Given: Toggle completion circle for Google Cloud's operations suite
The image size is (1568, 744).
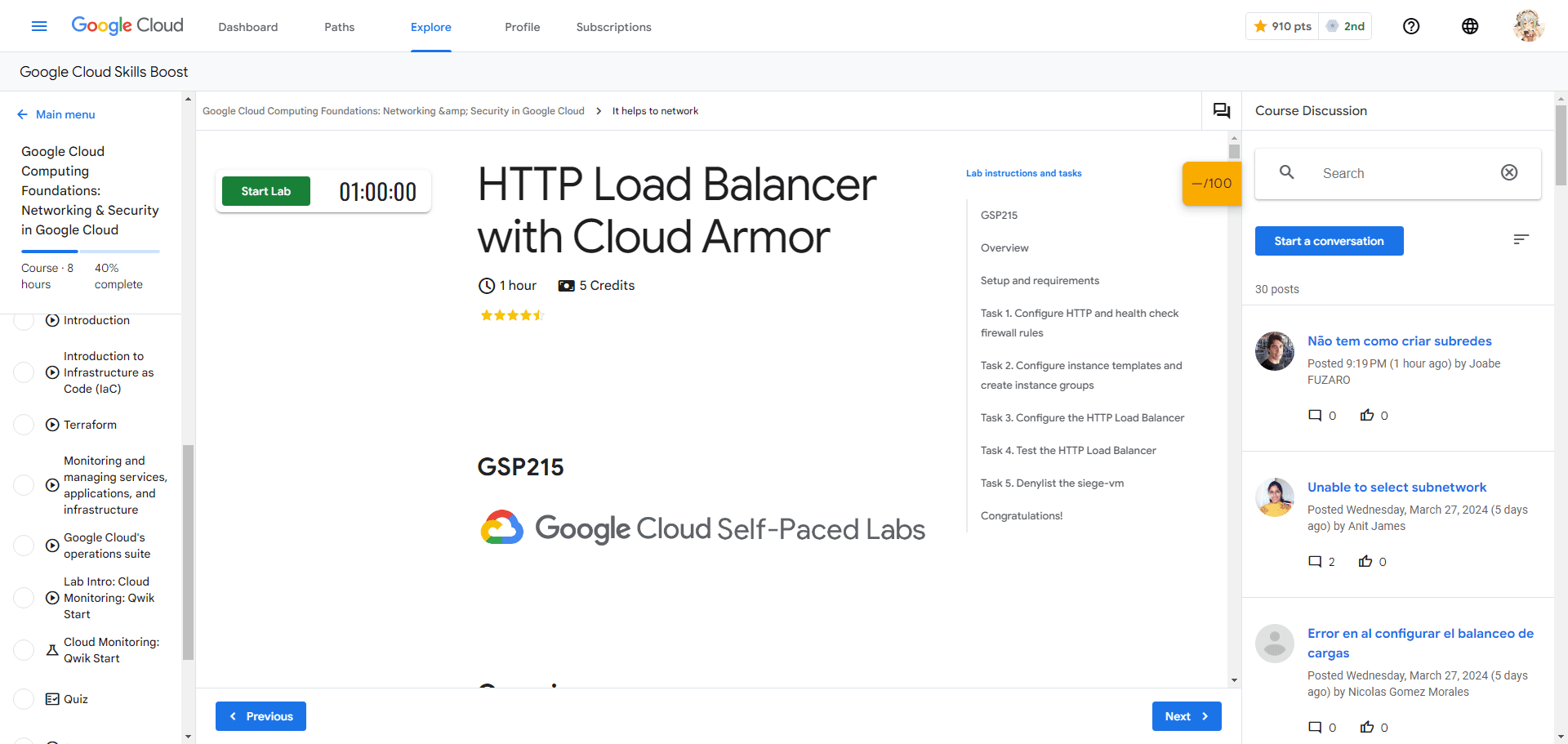Looking at the screenshot, I should click(x=24, y=546).
